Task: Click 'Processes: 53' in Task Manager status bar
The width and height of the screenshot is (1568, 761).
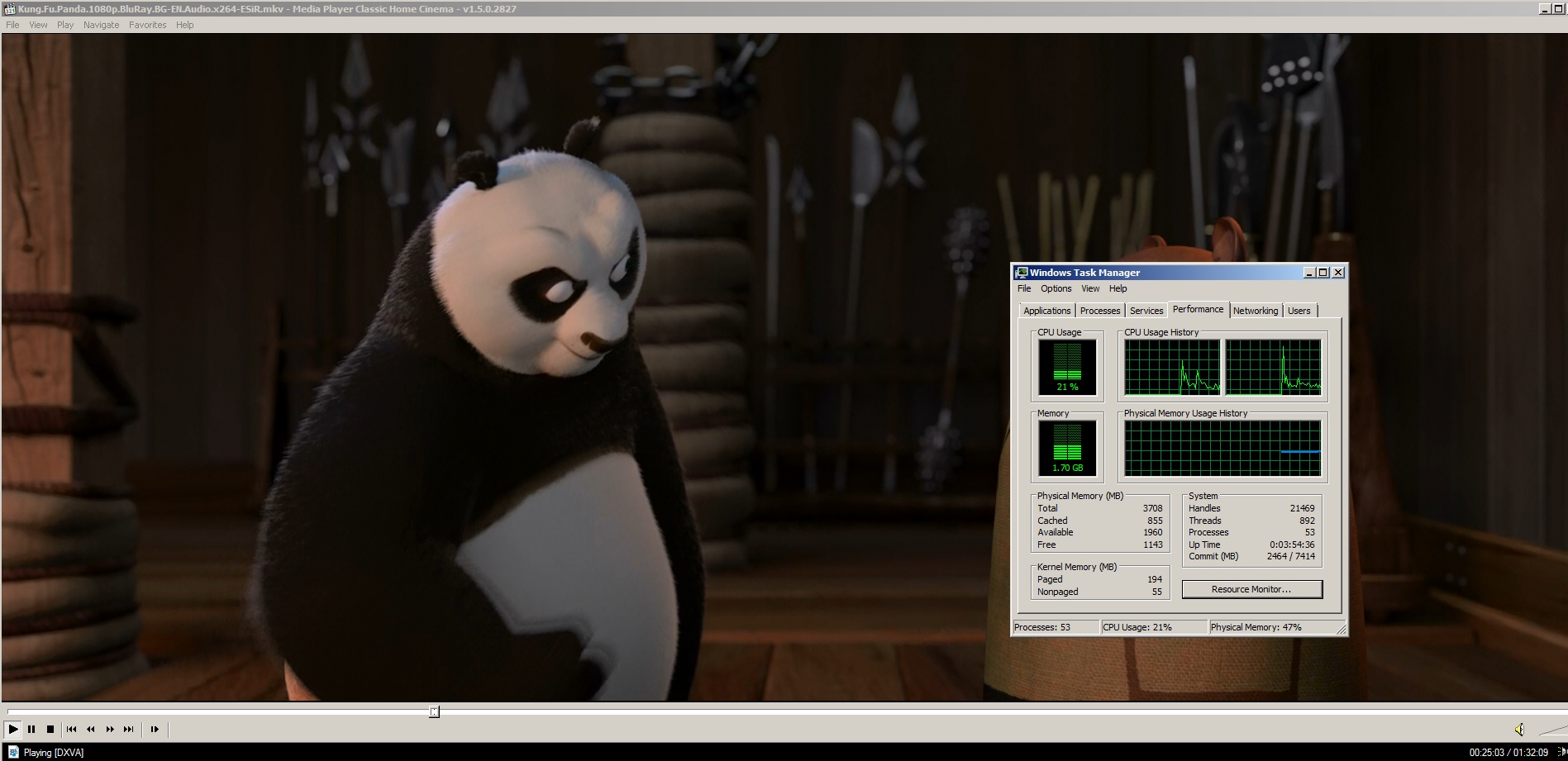Action: (1042, 627)
